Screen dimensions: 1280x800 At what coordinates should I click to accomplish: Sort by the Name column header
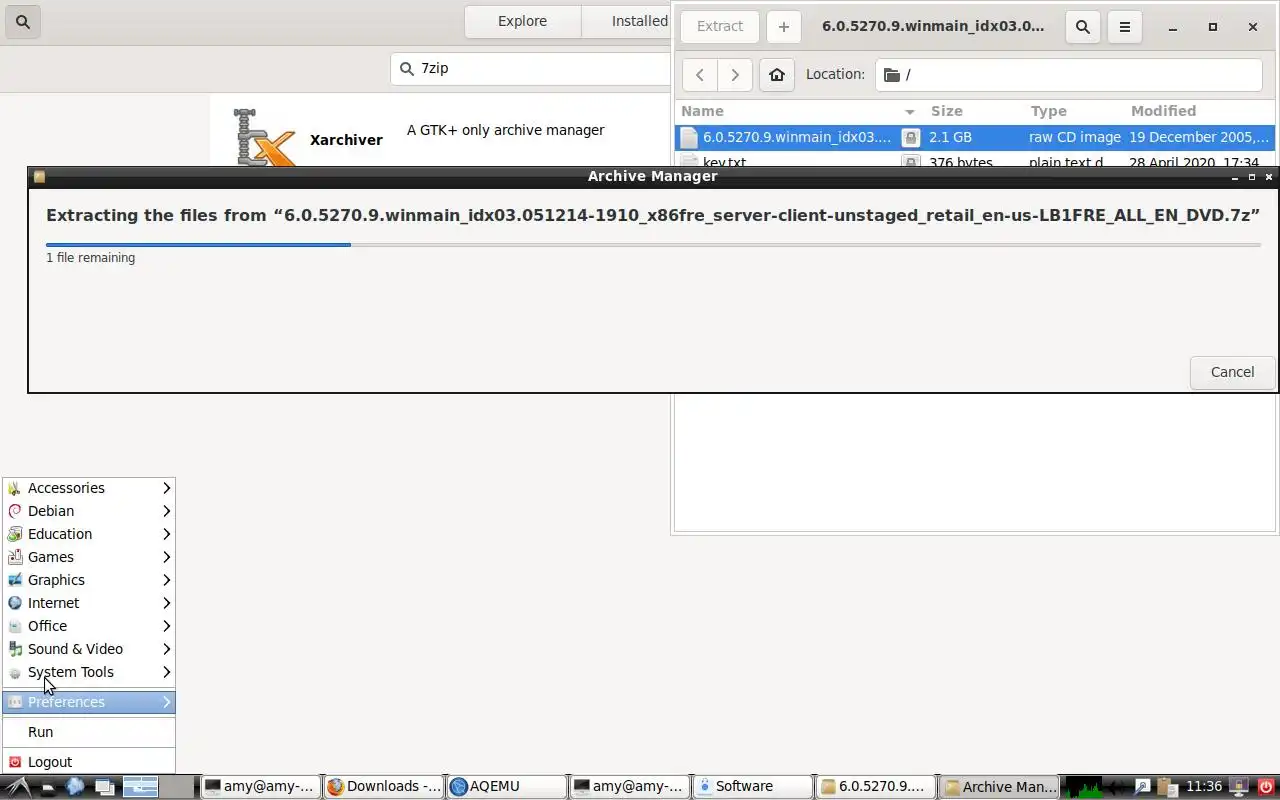click(x=799, y=111)
